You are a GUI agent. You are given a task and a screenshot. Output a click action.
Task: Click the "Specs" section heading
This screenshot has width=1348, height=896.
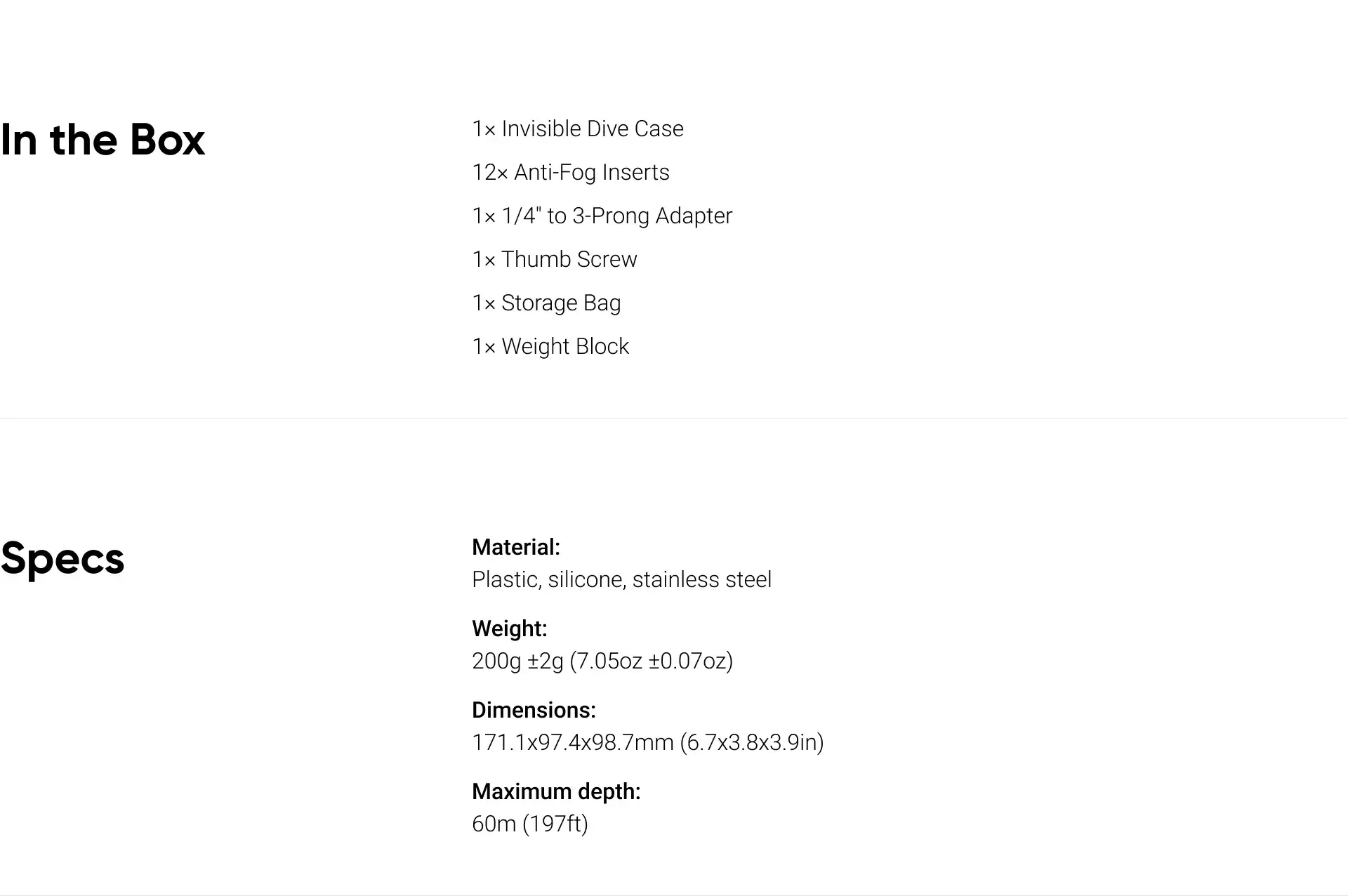click(x=62, y=559)
